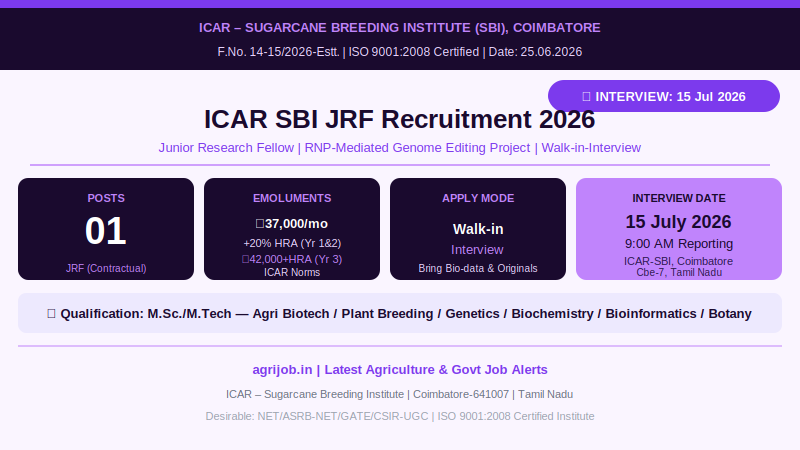Click the Walk-in text

click(478, 230)
